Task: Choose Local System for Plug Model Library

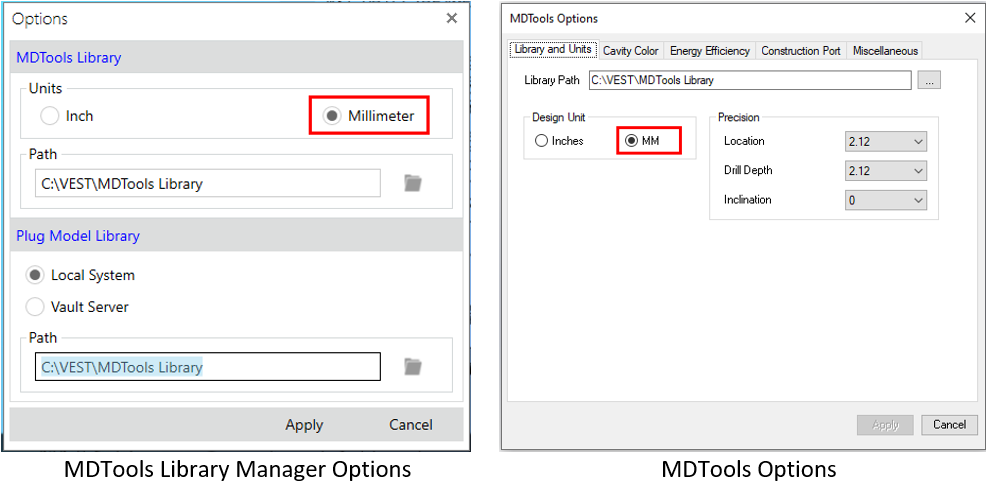Action: [35, 275]
